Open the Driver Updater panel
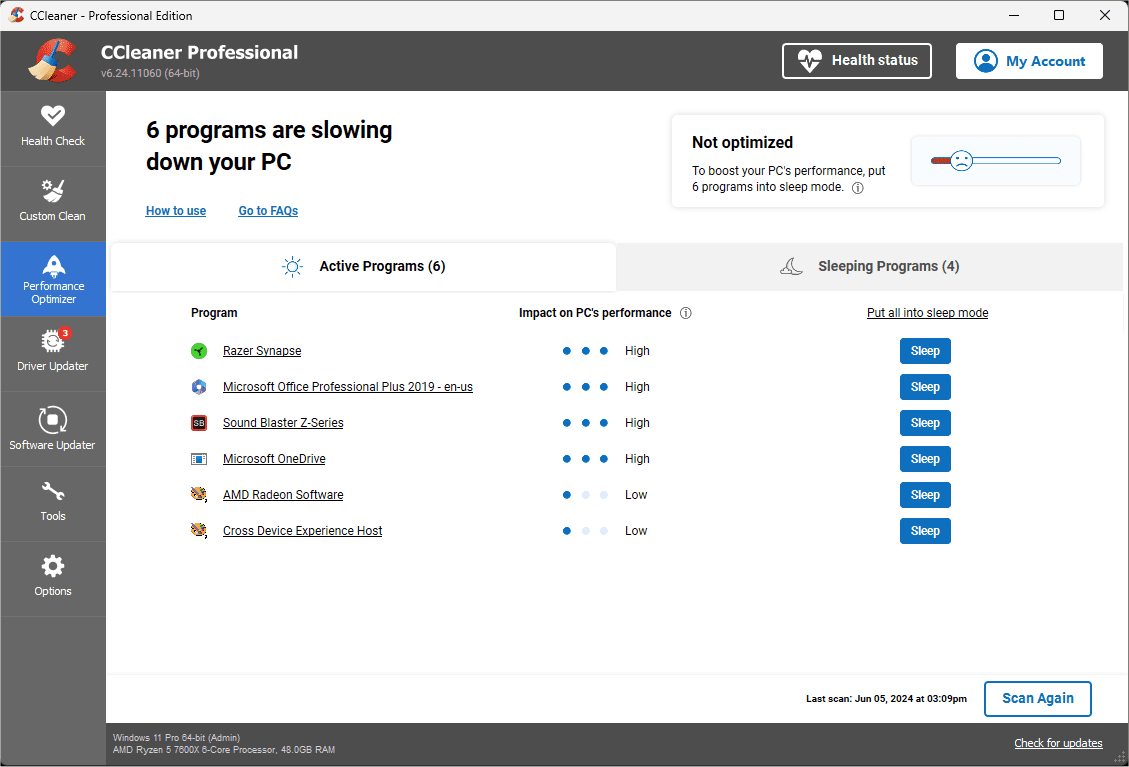The height and width of the screenshot is (767, 1129). coord(53,353)
